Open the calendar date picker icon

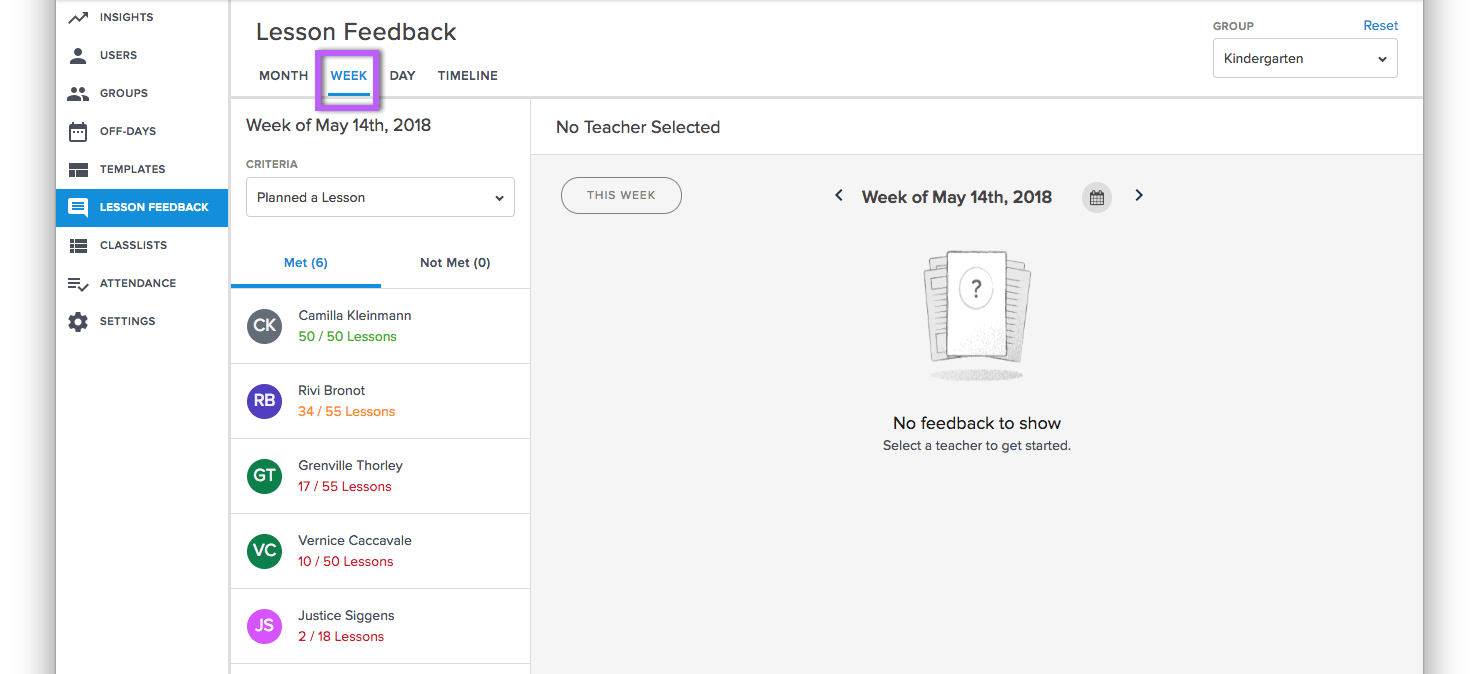tap(1097, 197)
